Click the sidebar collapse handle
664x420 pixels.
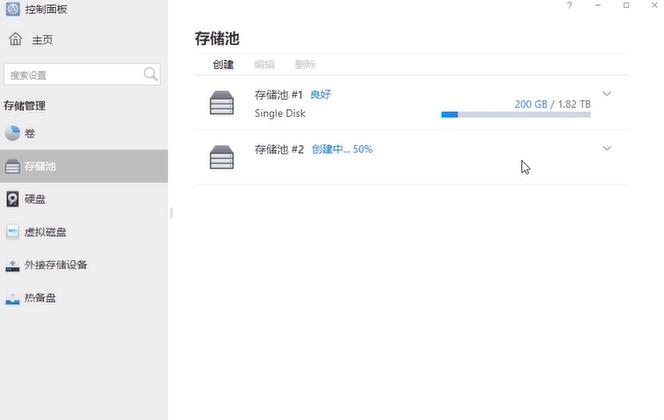pyautogui.click(x=170, y=212)
